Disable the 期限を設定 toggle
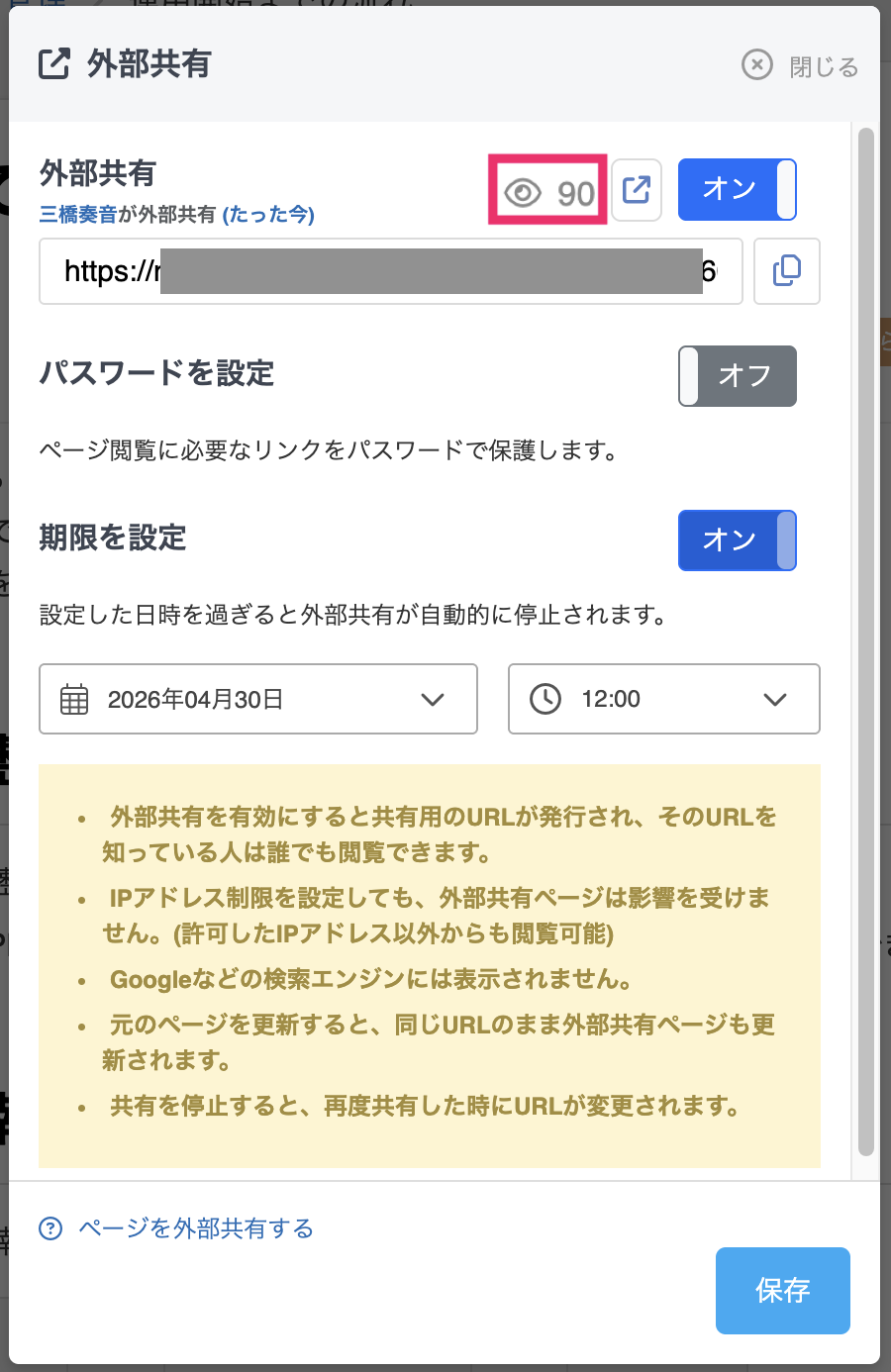This screenshot has height=1372, width=891. point(737,539)
